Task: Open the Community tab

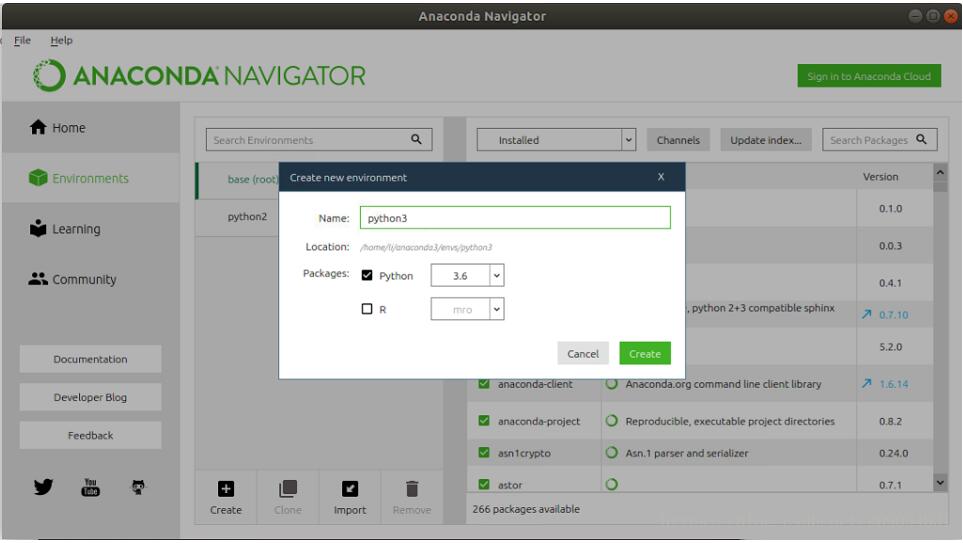Action: click(91, 279)
